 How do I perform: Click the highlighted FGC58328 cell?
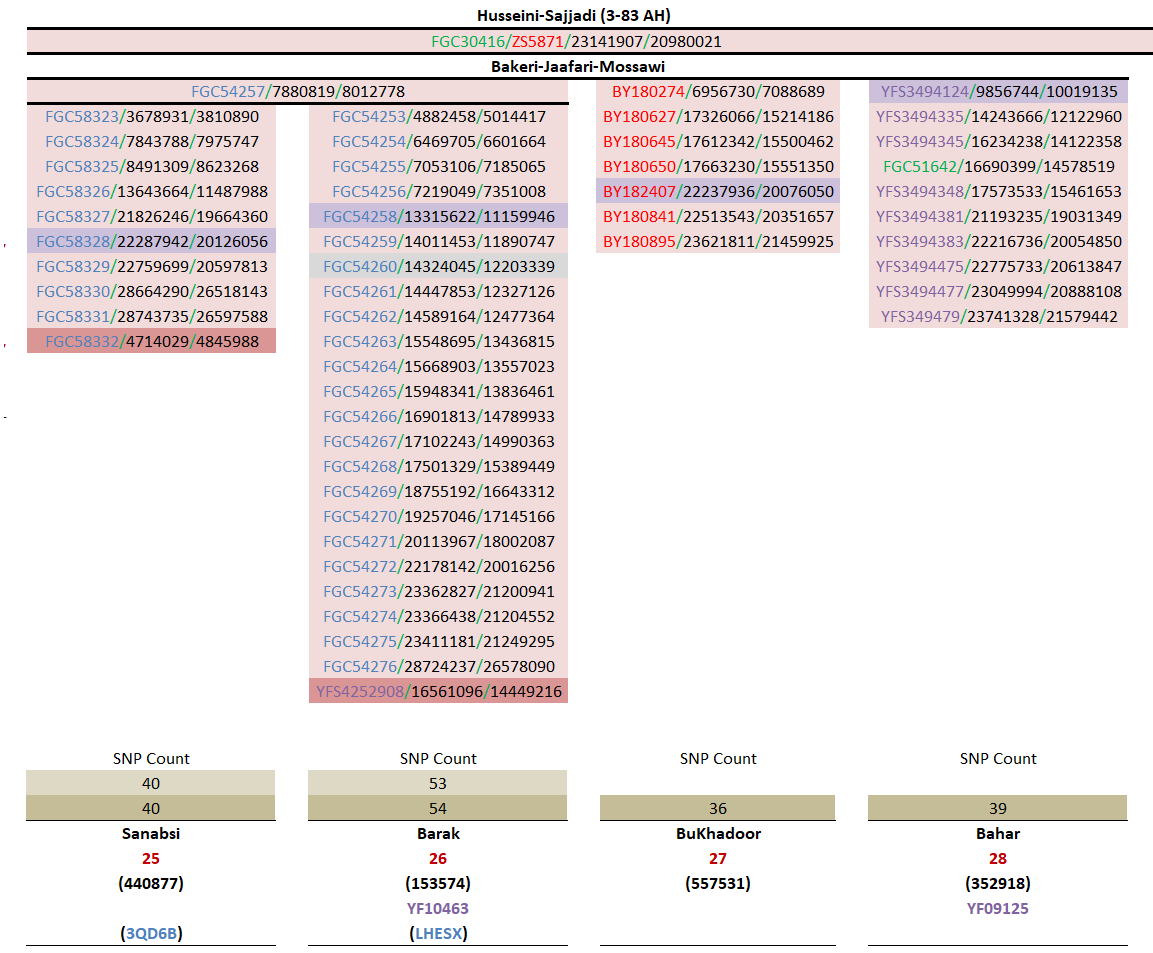tap(151, 242)
